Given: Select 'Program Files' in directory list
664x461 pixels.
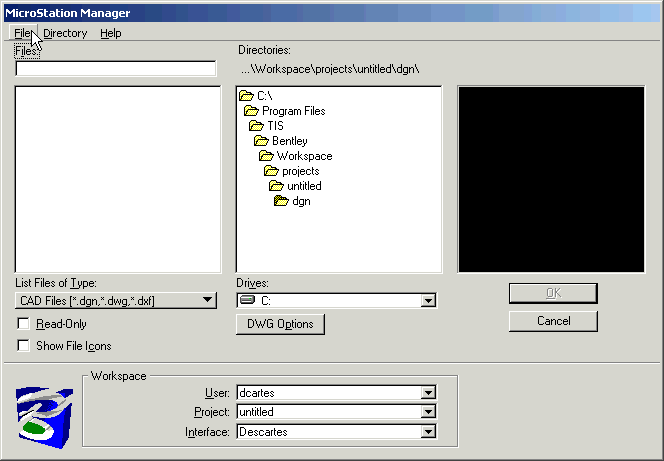Looking at the screenshot, I should [294, 111].
